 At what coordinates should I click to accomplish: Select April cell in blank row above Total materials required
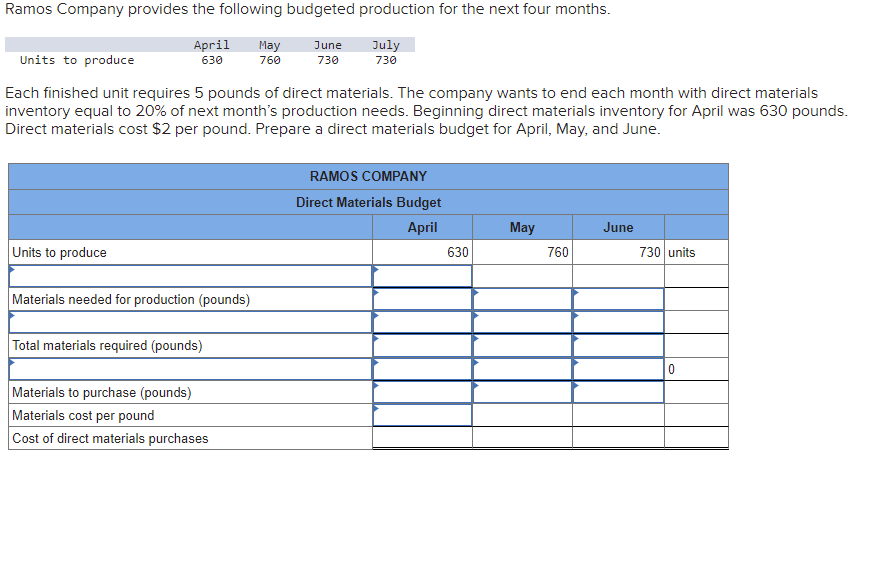[422, 322]
